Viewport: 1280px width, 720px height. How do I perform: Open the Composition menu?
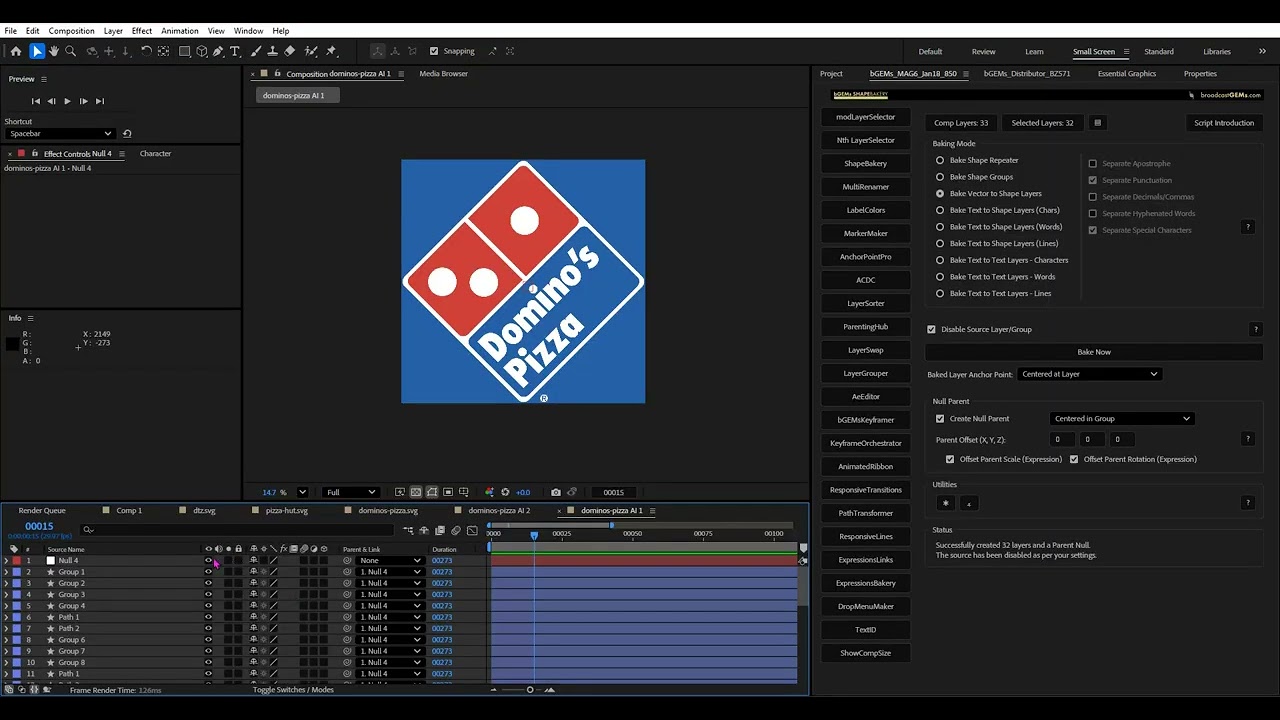(71, 31)
